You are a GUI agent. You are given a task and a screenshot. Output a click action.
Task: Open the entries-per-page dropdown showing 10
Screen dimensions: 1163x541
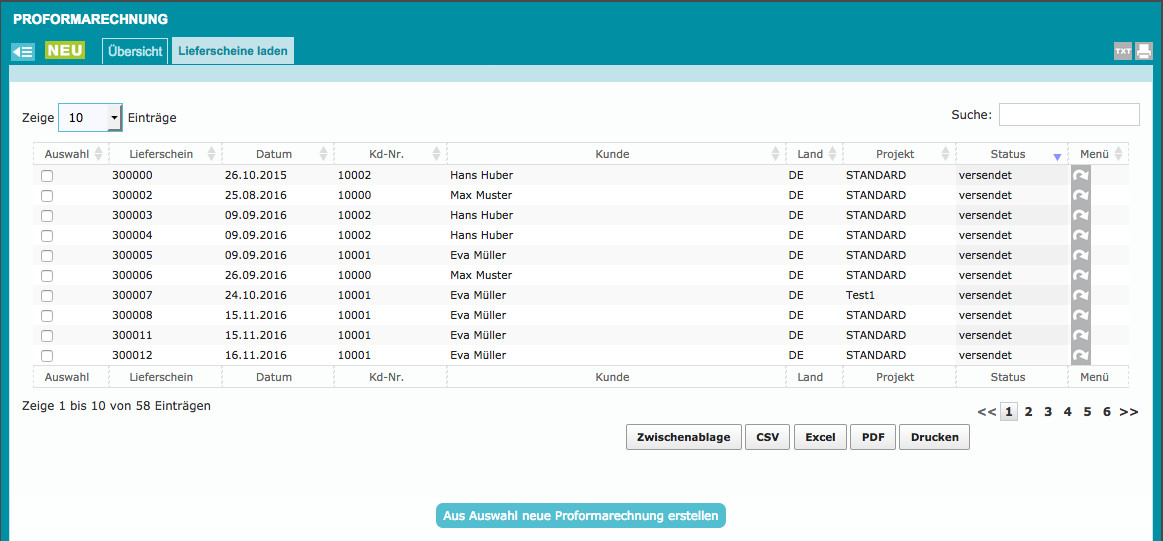pos(90,118)
